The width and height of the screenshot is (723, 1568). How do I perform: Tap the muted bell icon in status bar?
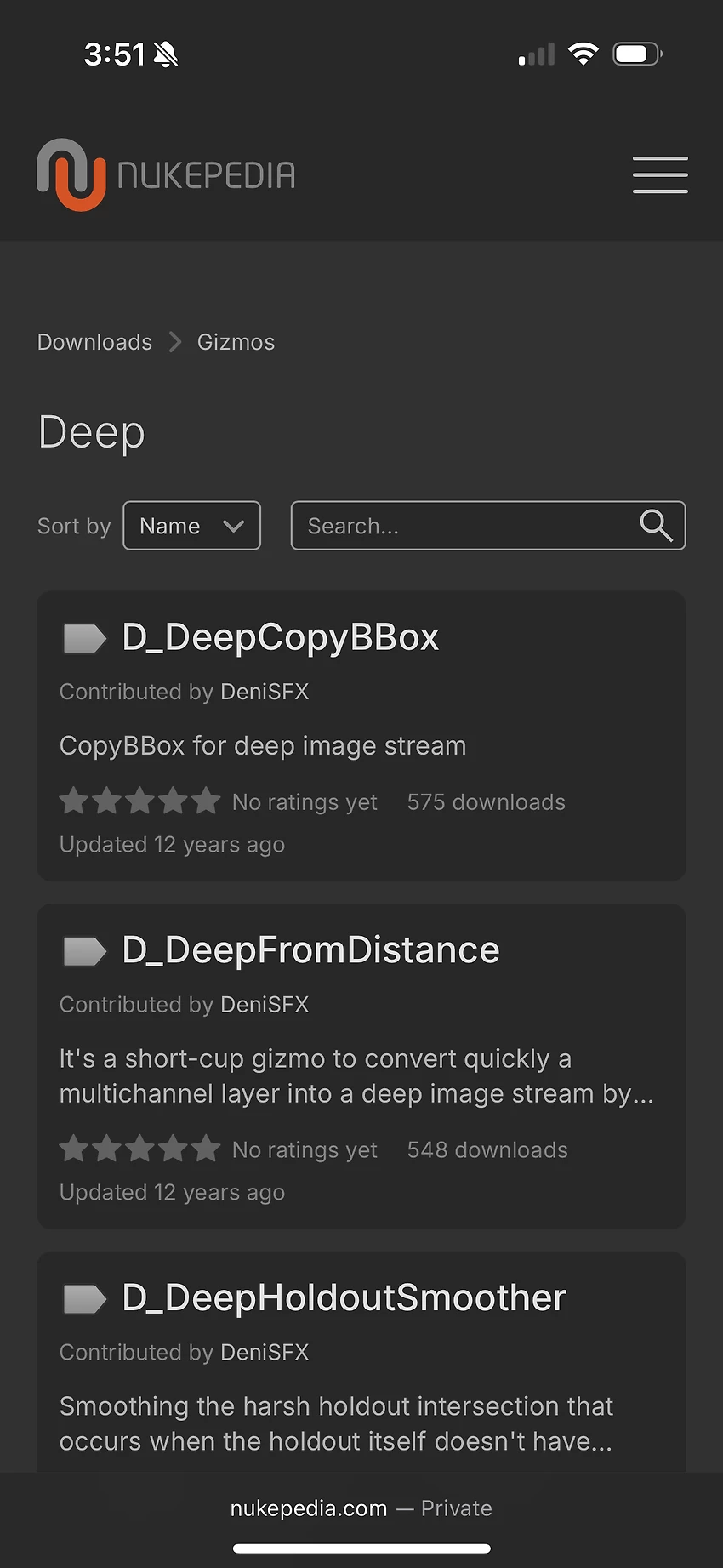pos(166,55)
